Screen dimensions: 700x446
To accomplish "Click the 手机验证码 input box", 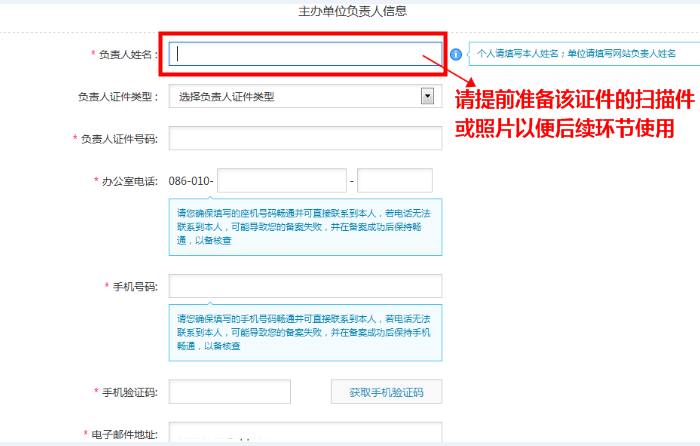I will [x=230, y=392].
